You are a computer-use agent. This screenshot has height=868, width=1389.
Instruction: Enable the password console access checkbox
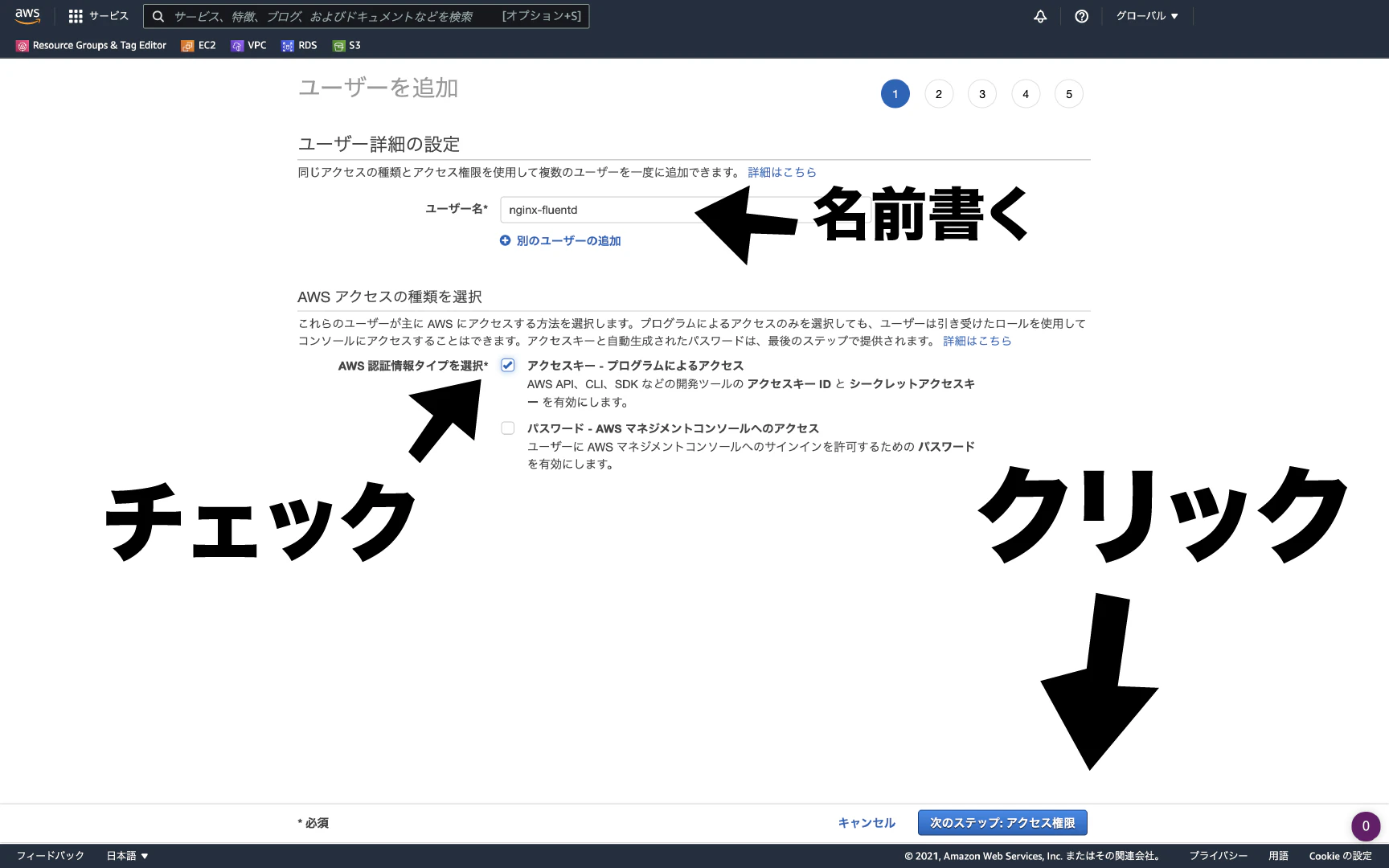coord(508,428)
